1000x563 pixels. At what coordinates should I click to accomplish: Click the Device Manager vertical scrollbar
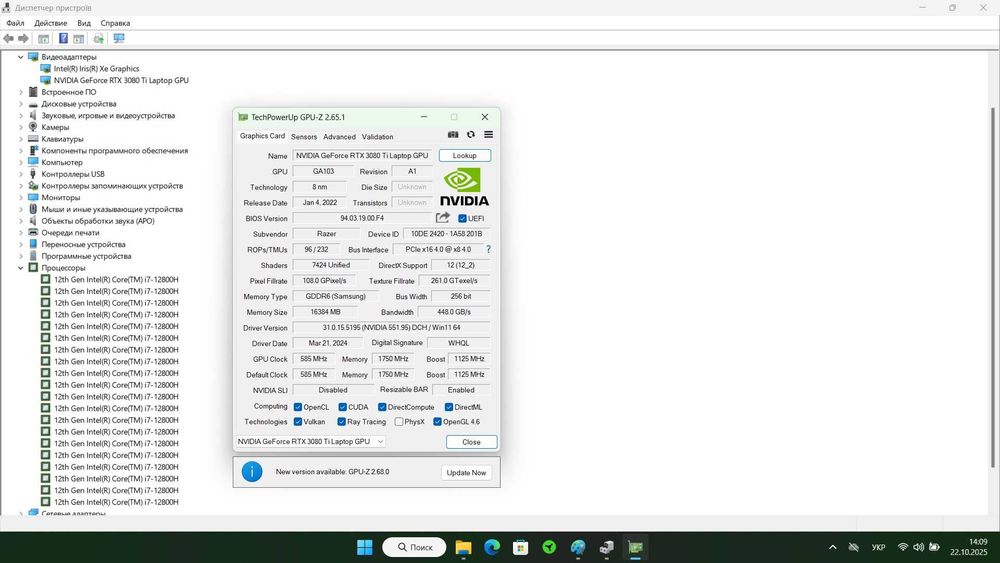992,287
